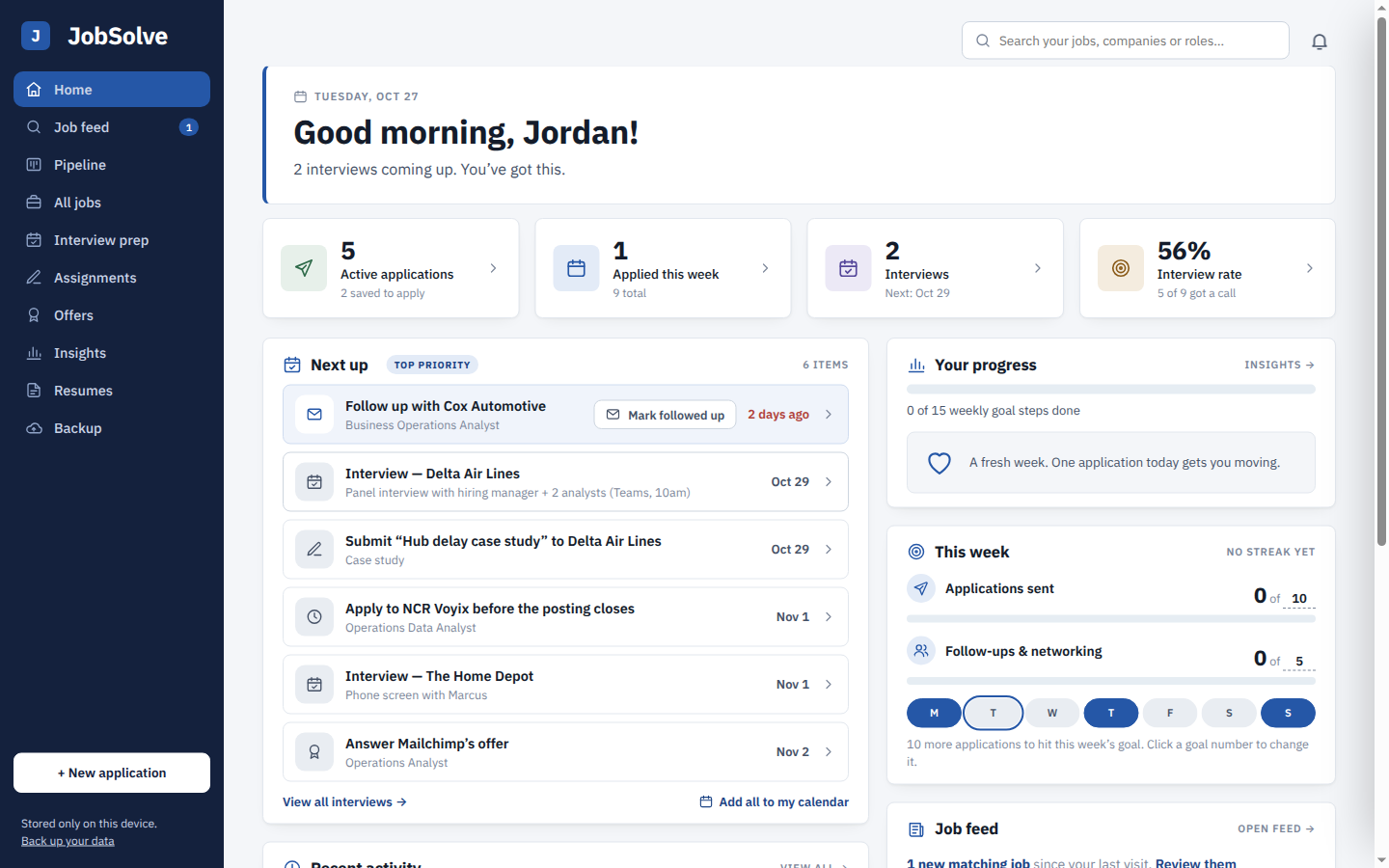Click the award icon for Mailchimp's offer
Viewport: 1389px width, 868px height.
coord(314,752)
